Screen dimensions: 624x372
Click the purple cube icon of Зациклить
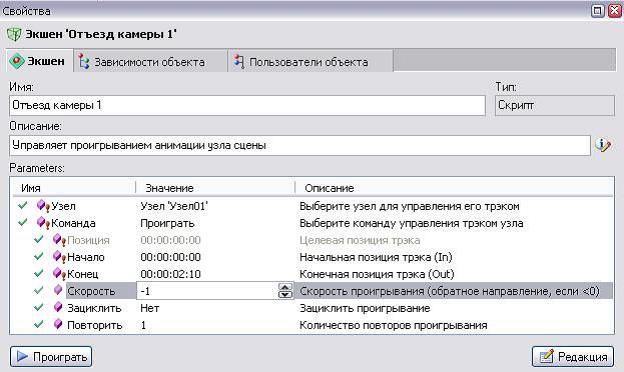pos(58,308)
